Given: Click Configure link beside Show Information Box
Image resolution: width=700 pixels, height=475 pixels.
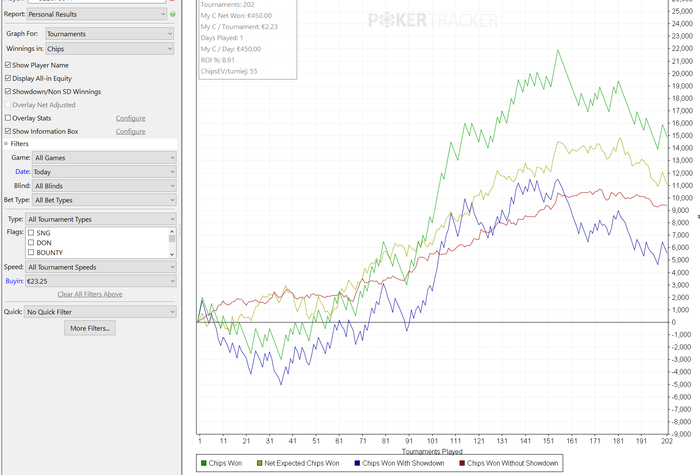Looking at the screenshot, I should (130, 131).
